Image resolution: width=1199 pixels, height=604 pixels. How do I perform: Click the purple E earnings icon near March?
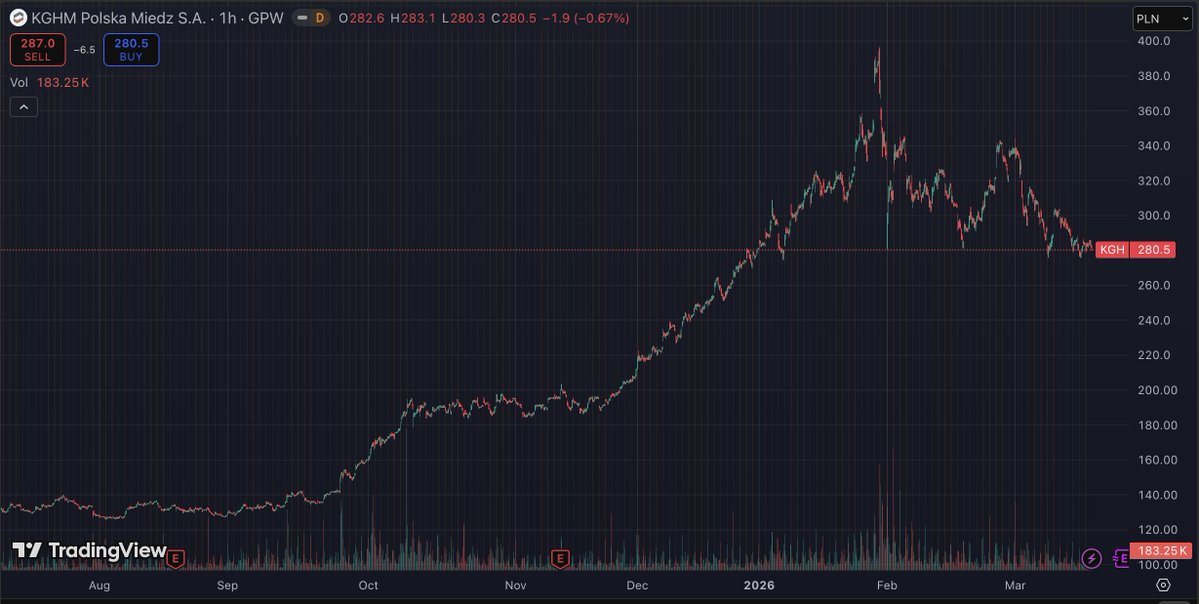[x=1121, y=559]
